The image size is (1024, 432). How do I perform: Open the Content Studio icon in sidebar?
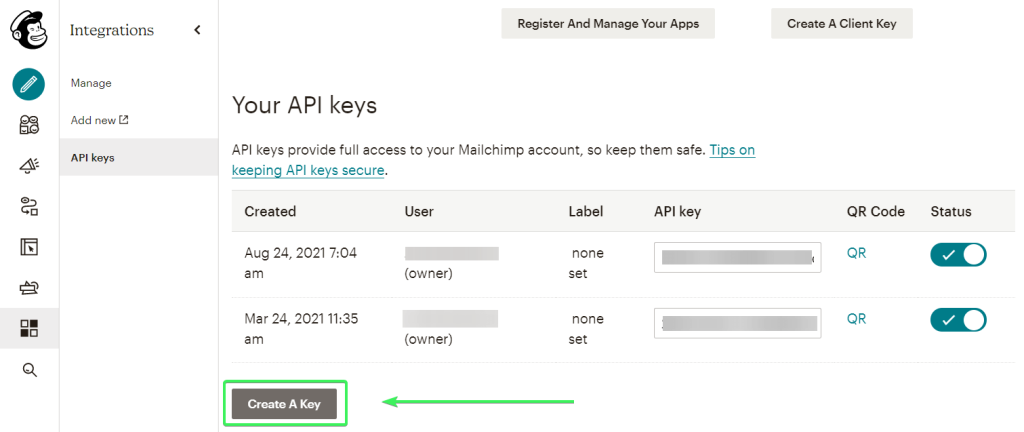click(x=29, y=288)
